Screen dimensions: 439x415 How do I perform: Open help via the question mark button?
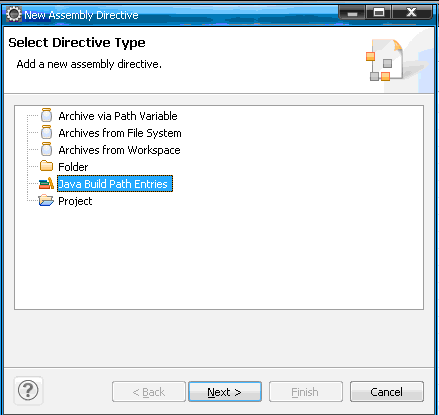click(x=28, y=390)
